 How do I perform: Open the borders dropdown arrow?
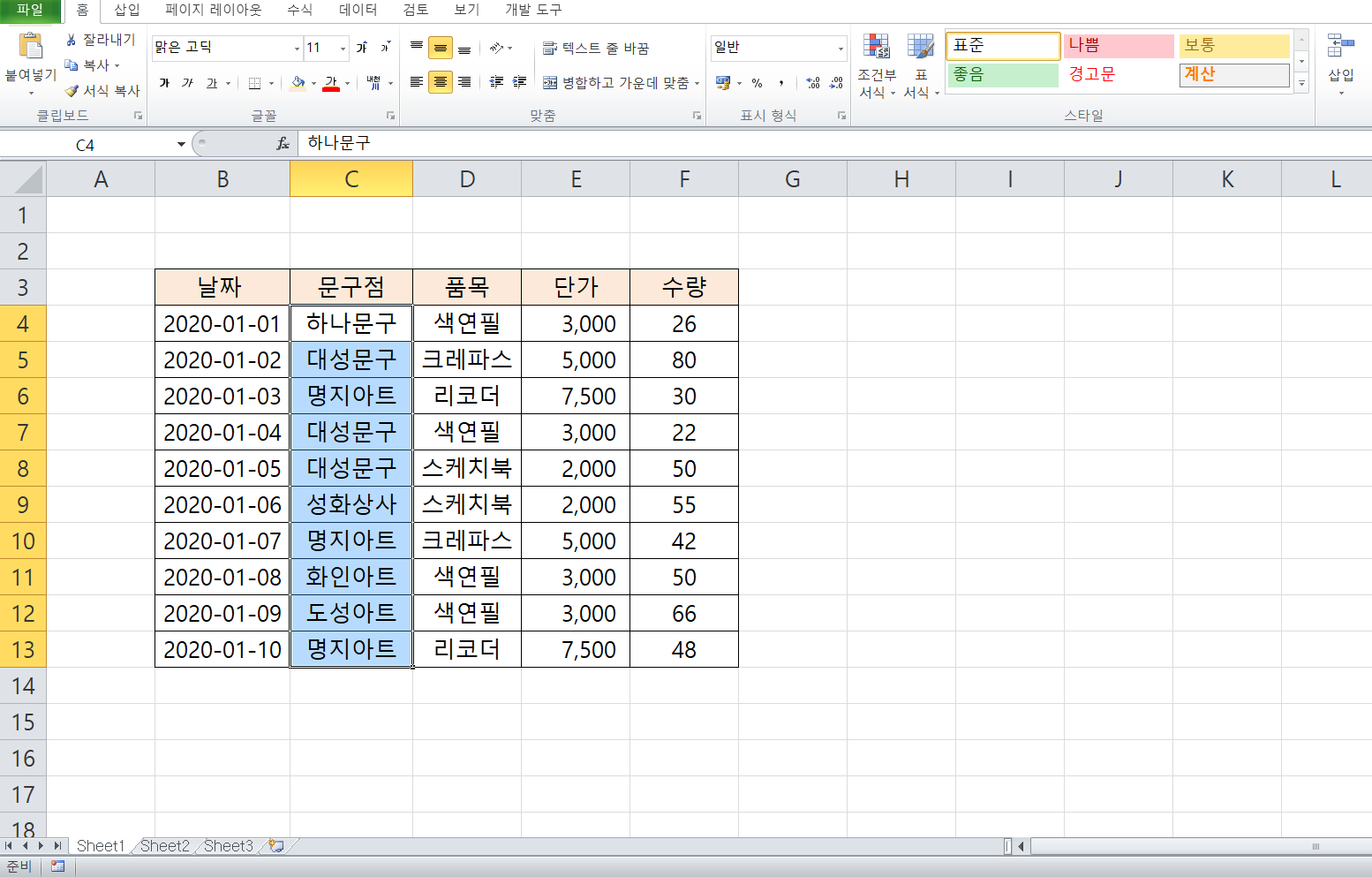point(270,83)
